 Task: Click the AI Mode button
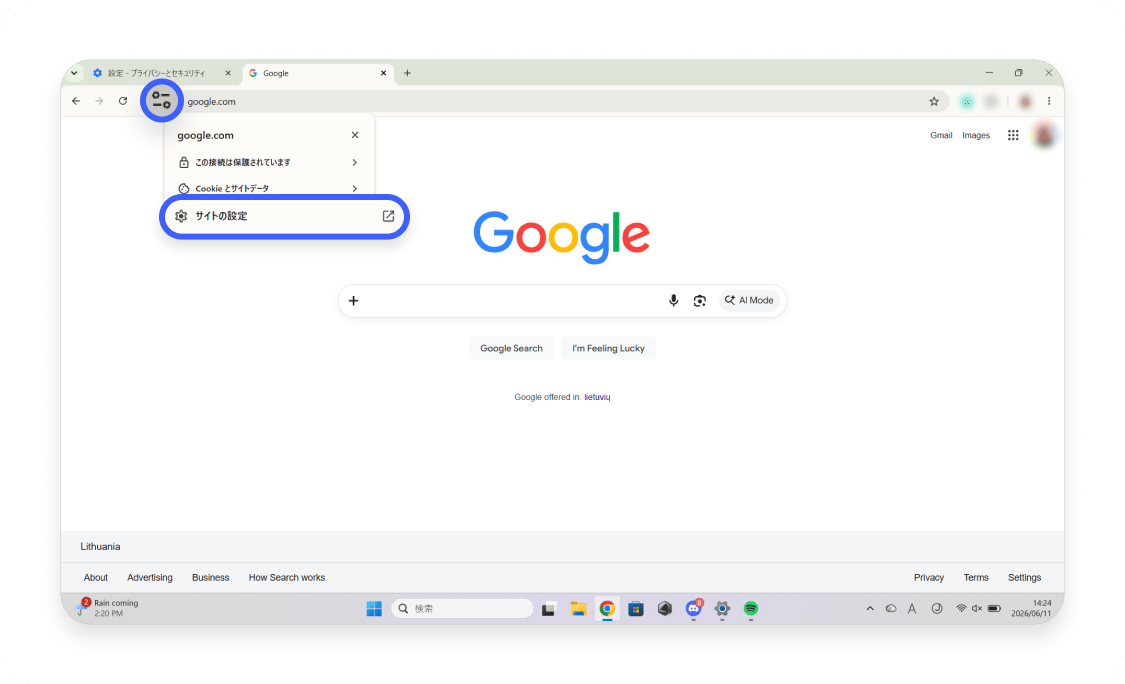(x=749, y=301)
